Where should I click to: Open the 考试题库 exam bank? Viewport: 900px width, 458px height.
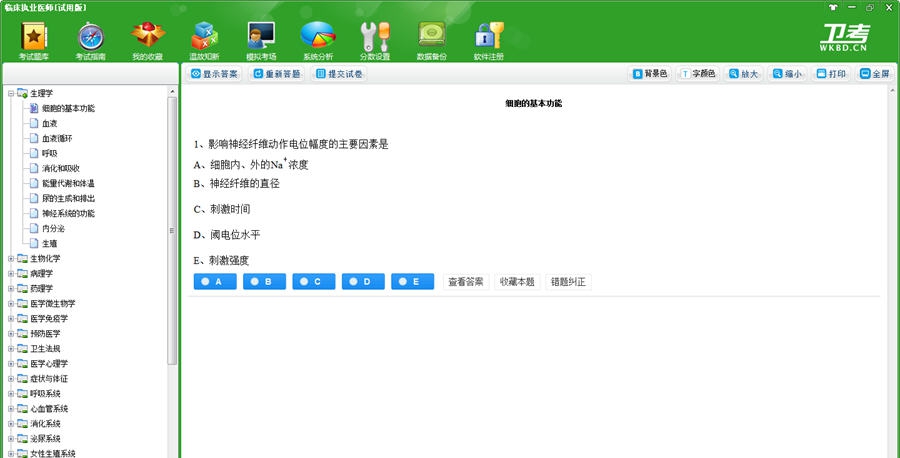click(x=34, y=41)
